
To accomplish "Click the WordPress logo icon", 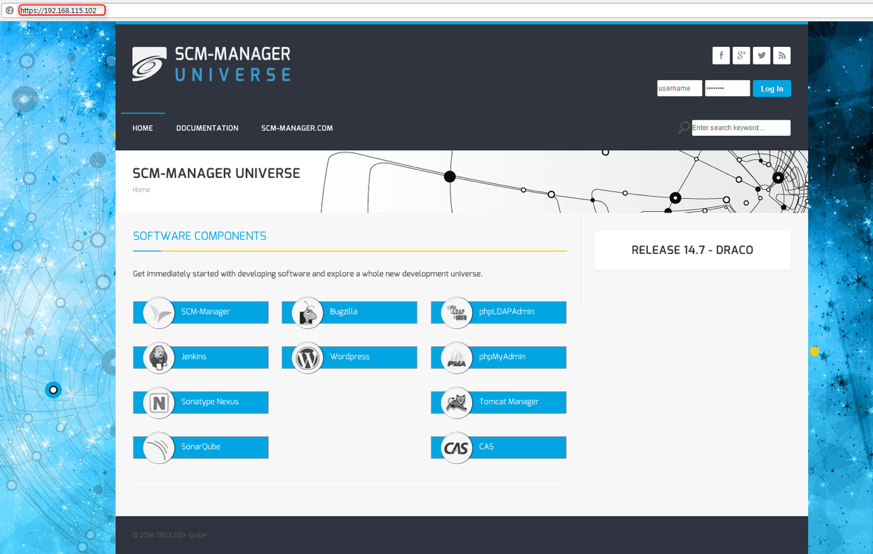I will click(x=307, y=357).
